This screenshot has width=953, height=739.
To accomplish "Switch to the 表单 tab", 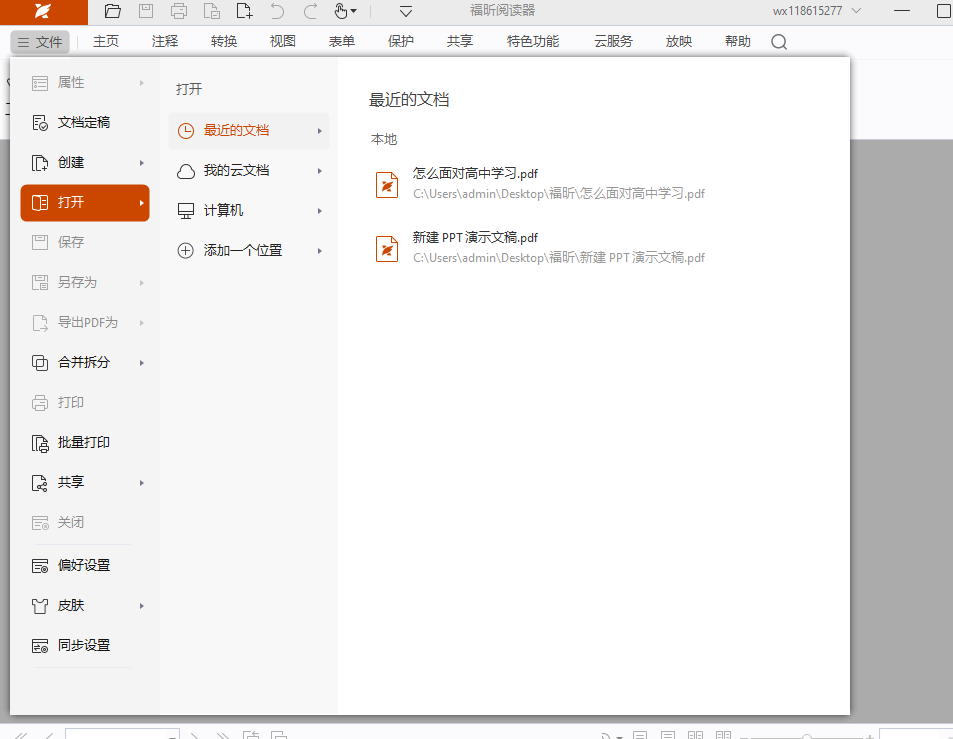I will [342, 41].
